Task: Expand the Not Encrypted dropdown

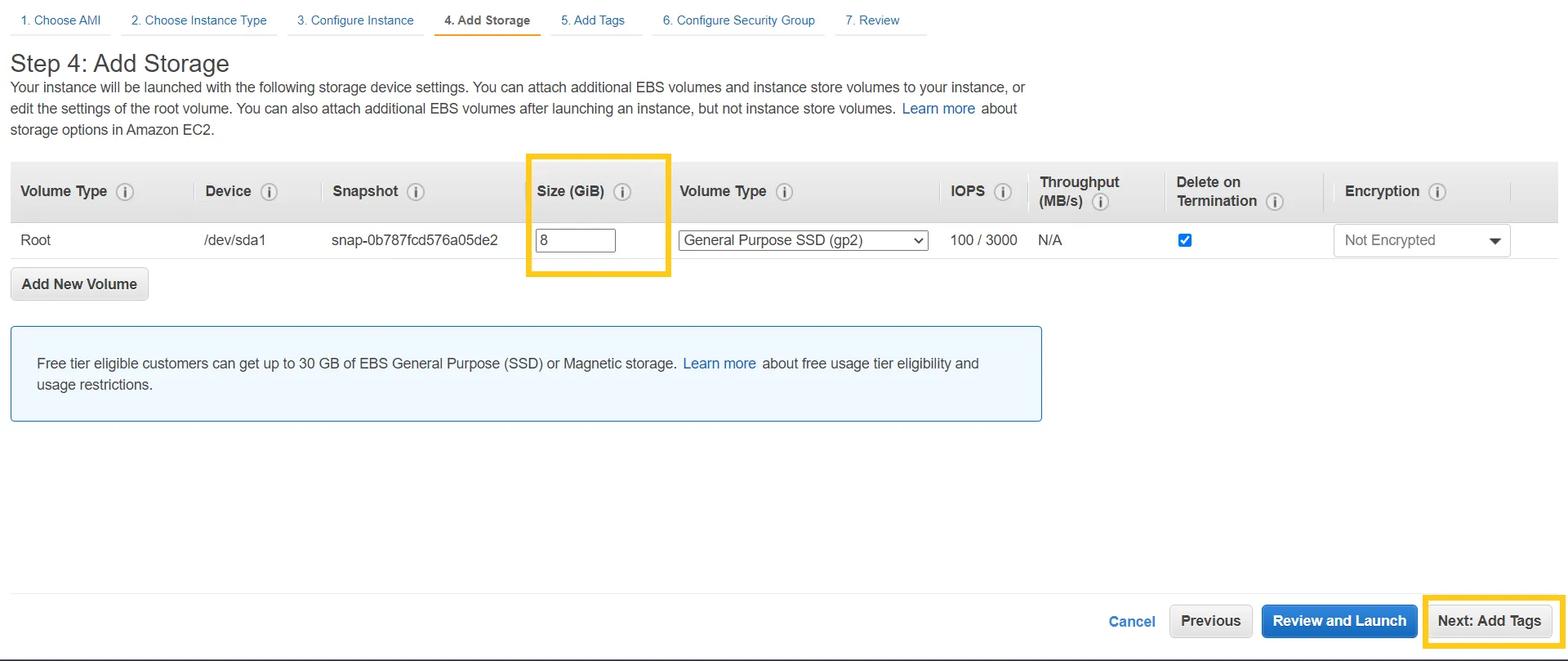Action: (x=1421, y=241)
